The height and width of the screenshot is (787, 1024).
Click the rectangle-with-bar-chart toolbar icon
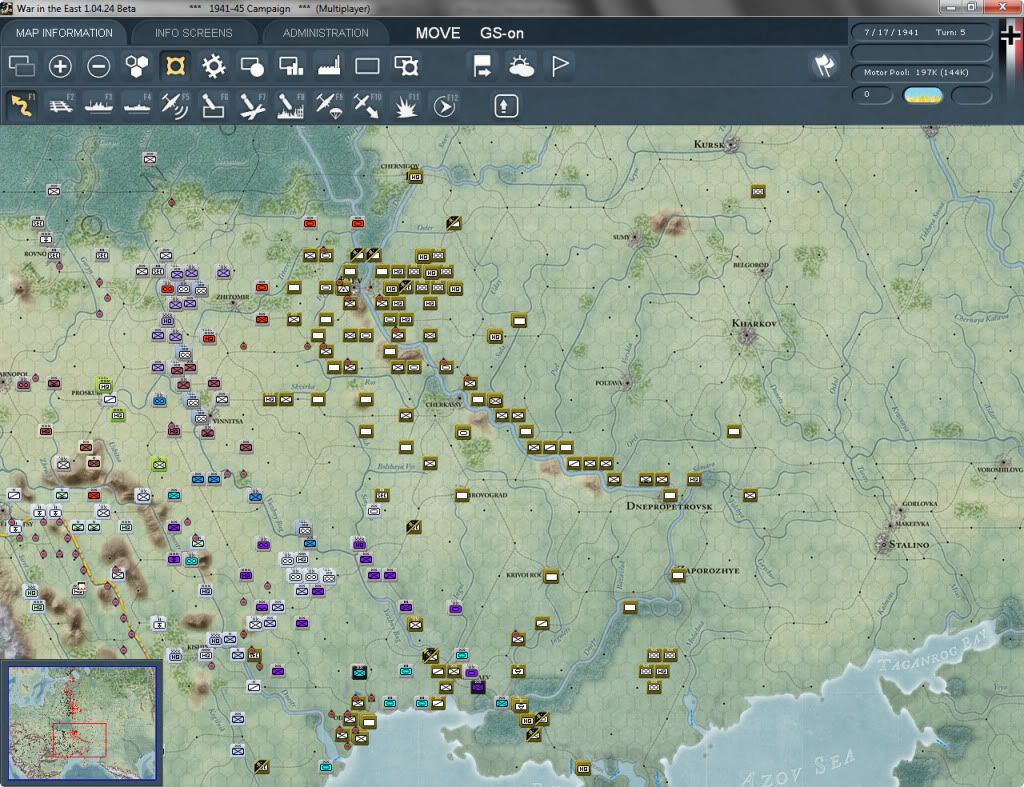291,66
